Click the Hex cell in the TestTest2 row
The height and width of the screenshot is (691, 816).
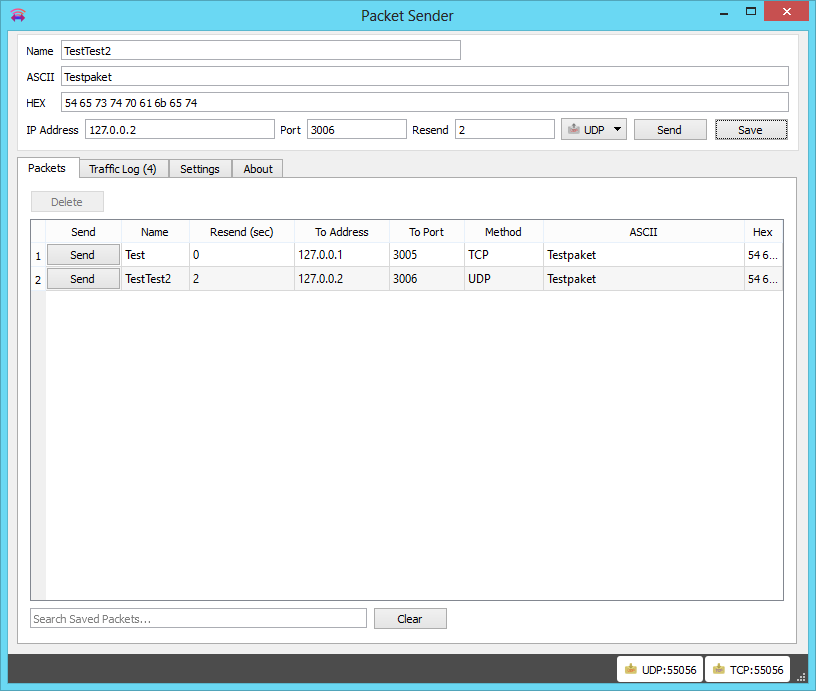763,279
